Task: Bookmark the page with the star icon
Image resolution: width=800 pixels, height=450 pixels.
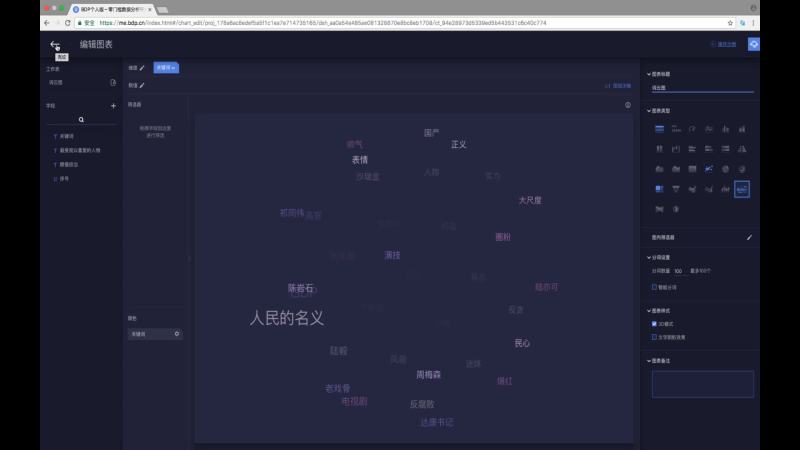Action: (x=730, y=23)
